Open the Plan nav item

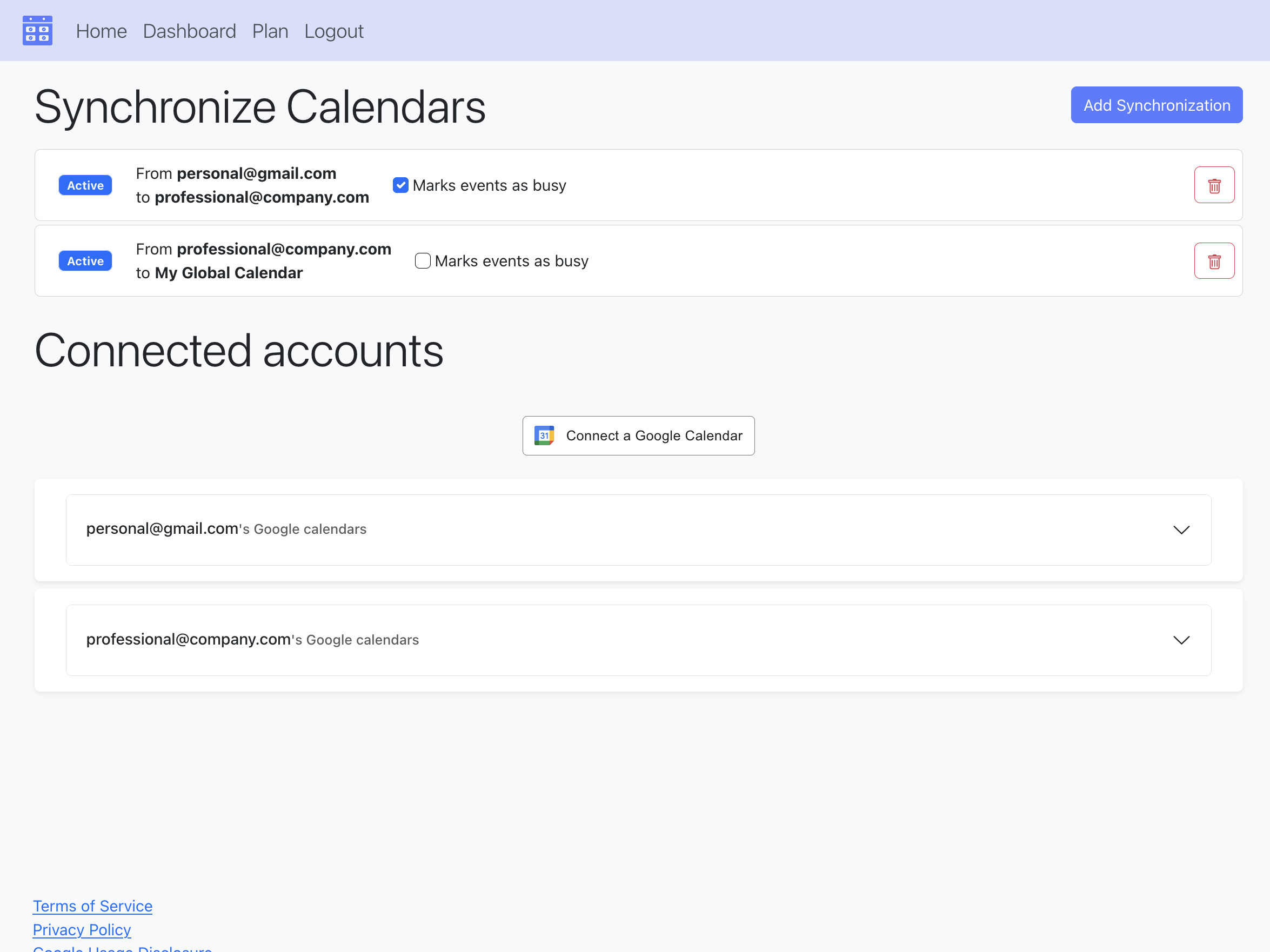pos(270,31)
